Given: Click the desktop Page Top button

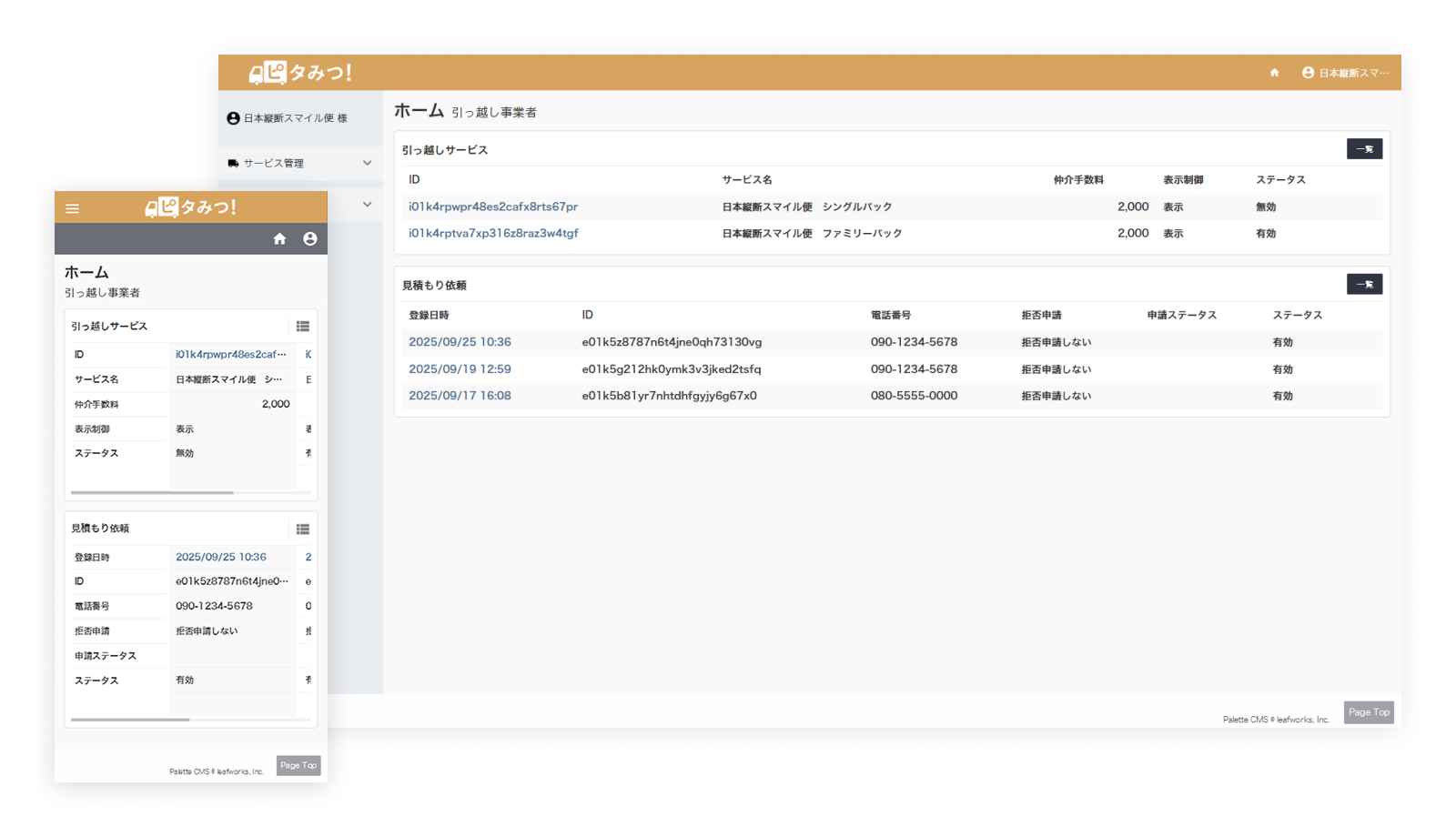Looking at the screenshot, I should coord(1368,712).
